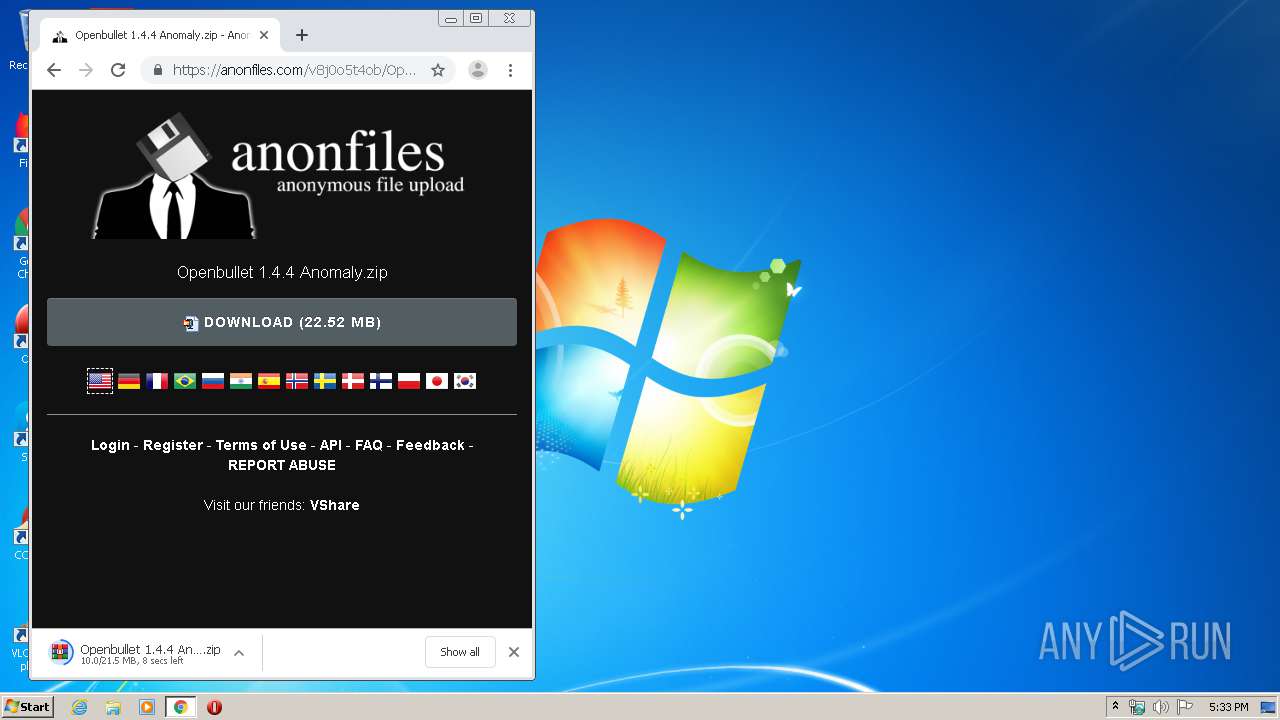
Task: Open the Register link
Action: 173,445
